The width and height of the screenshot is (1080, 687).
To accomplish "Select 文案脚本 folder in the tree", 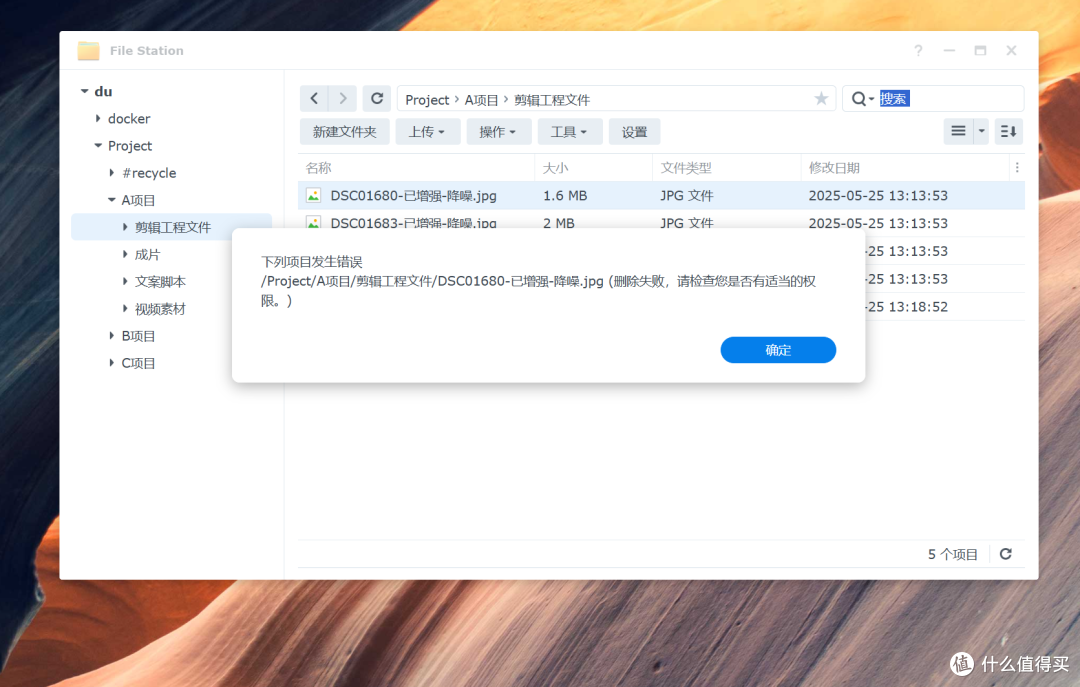I will [160, 282].
